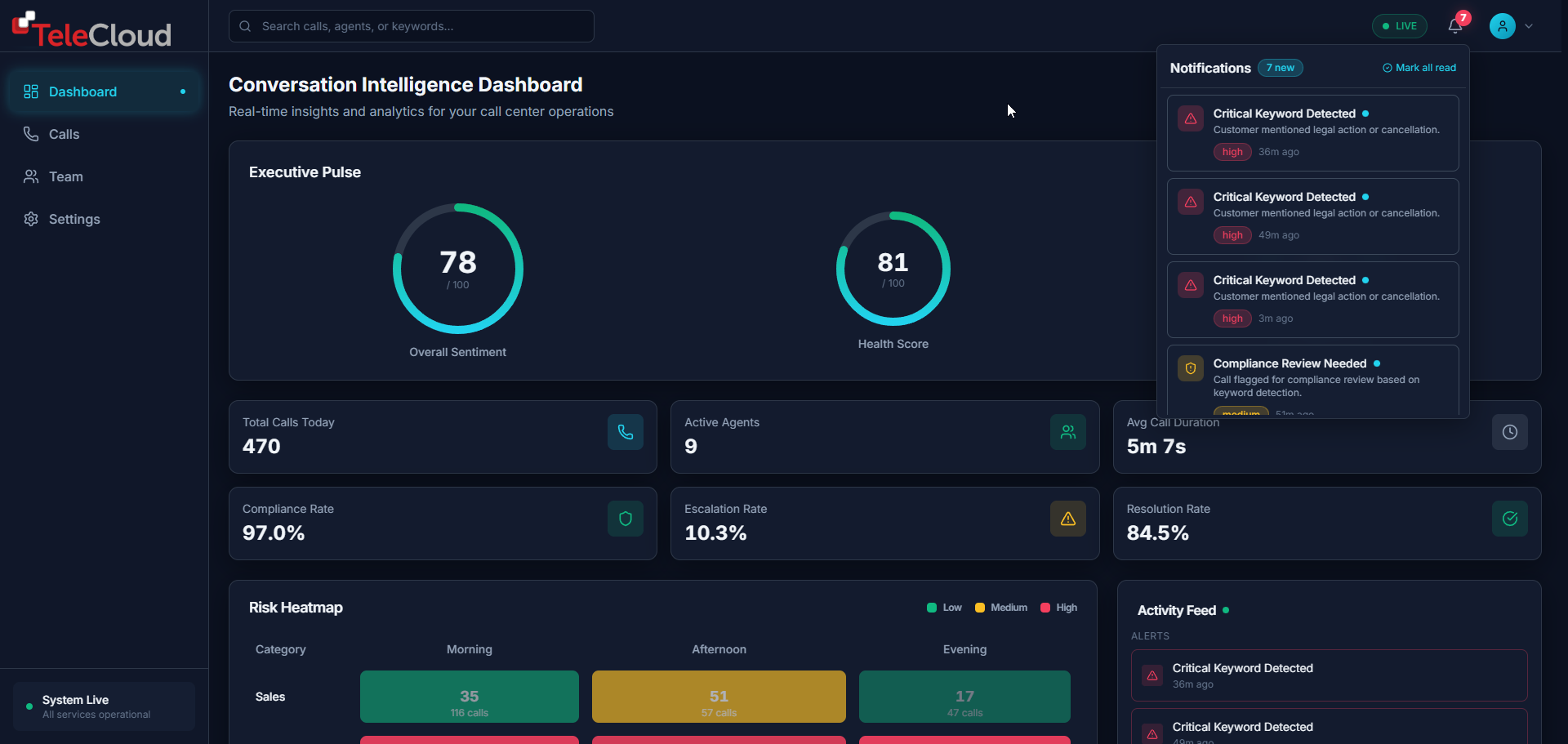Open the Calls page in sidebar
This screenshot has width=1568, height=744.
pos(64,134)
